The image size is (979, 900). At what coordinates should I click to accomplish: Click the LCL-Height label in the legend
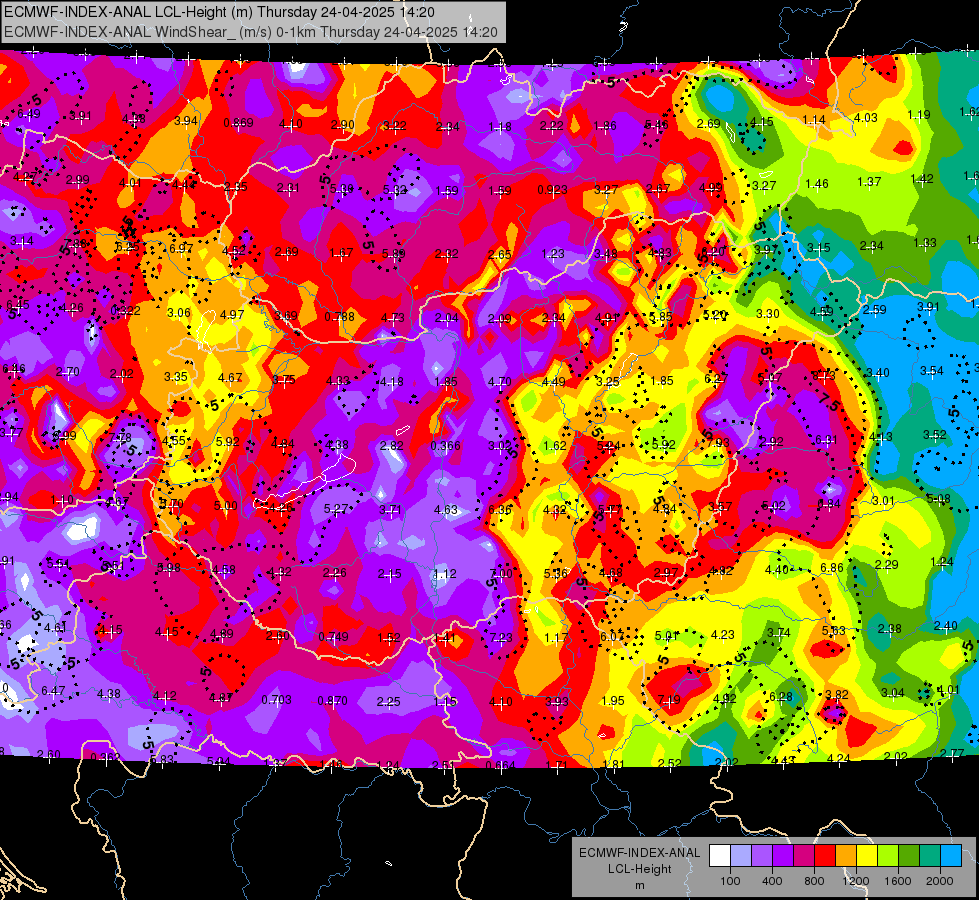(x=639, y=869)
